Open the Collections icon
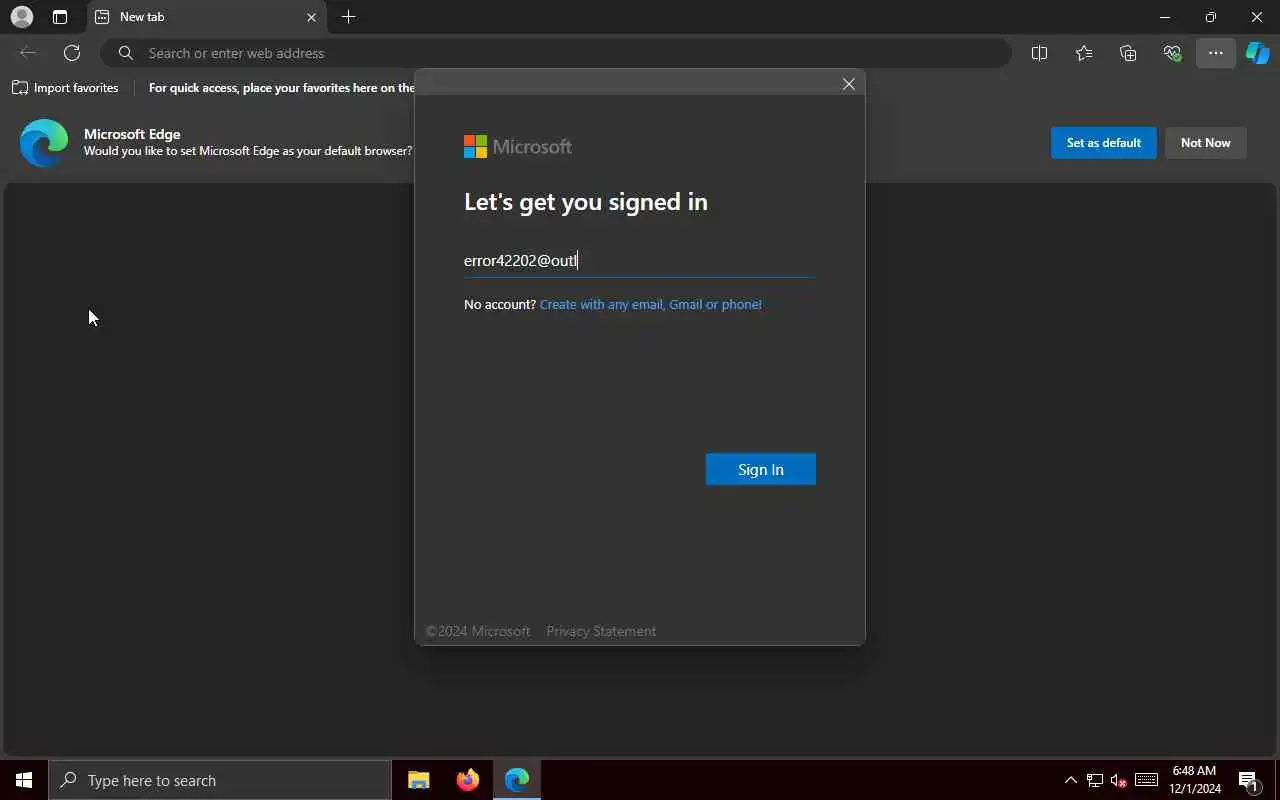Image resolution: width=1280 pixels, height=800 pixels. (1128, 53)
